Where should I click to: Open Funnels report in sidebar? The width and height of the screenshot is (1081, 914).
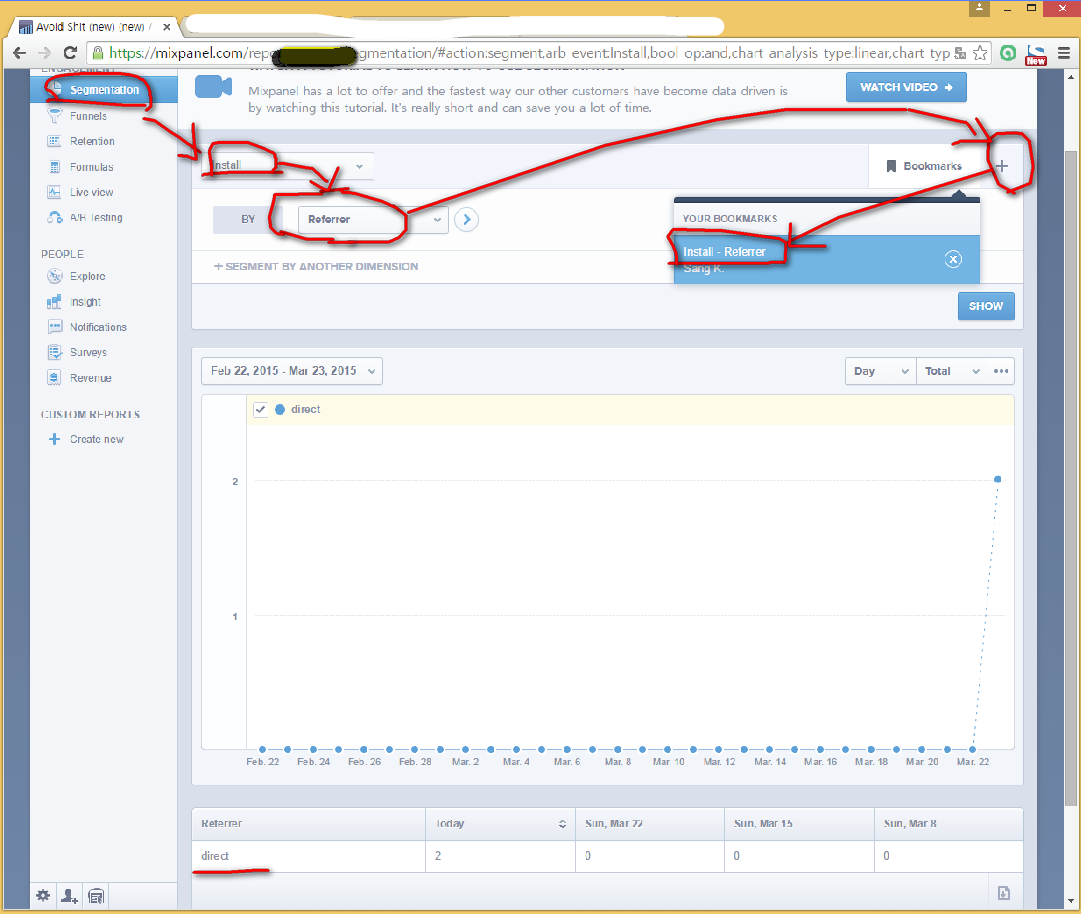88,116
